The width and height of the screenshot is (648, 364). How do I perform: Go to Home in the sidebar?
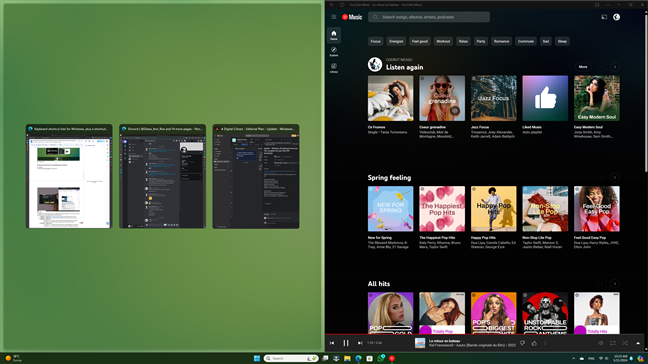click(334, 35)
